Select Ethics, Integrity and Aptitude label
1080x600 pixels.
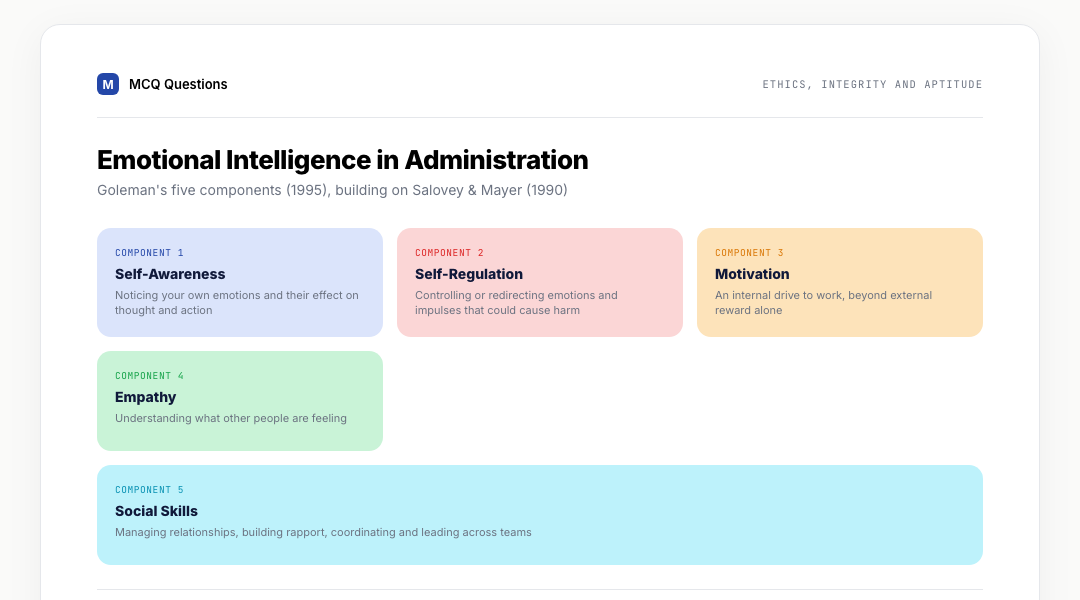(872, 84)
